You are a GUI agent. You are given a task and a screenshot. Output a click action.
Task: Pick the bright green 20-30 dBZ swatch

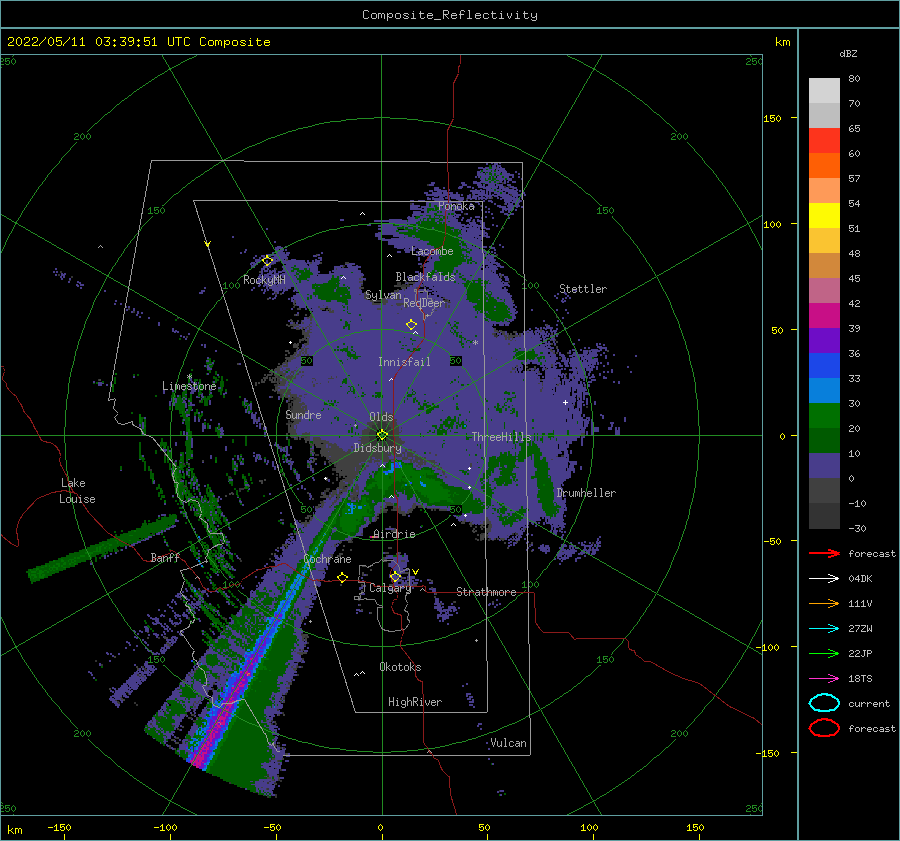[824, 416]
